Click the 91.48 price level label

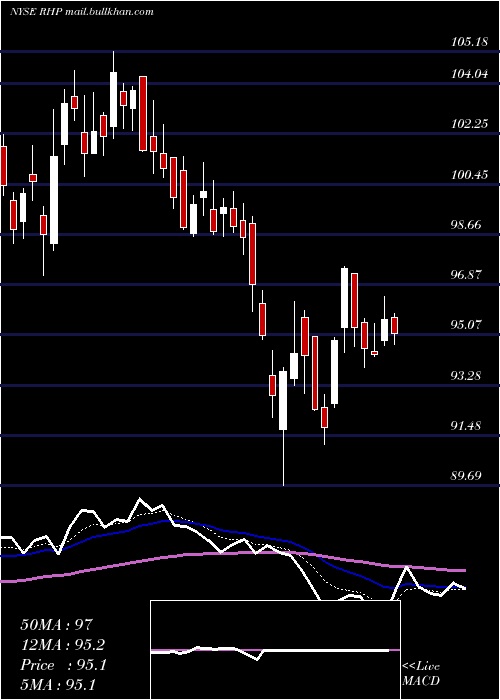(467, 426)
